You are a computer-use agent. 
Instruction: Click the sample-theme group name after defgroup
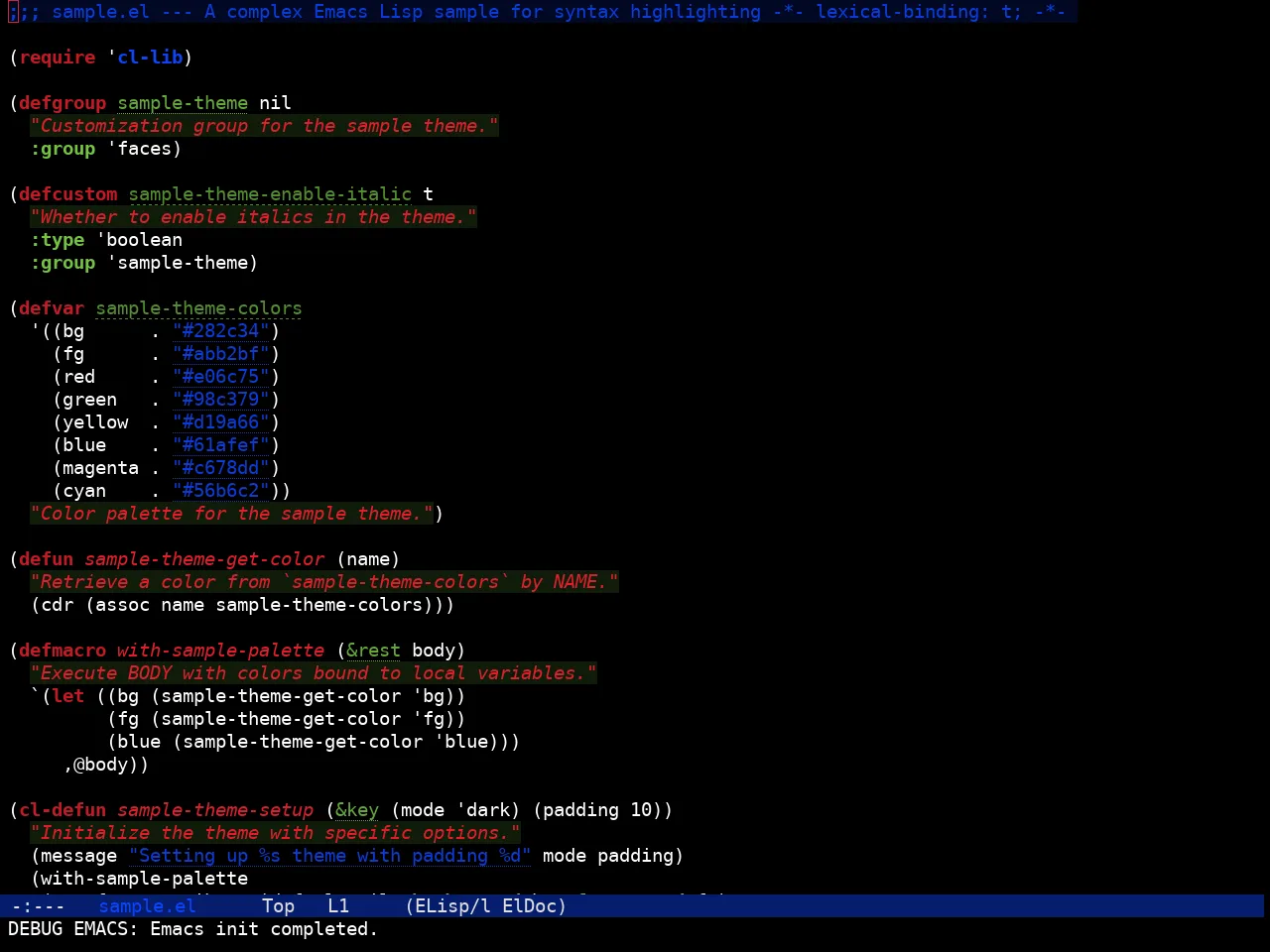(x=183, y=102)
